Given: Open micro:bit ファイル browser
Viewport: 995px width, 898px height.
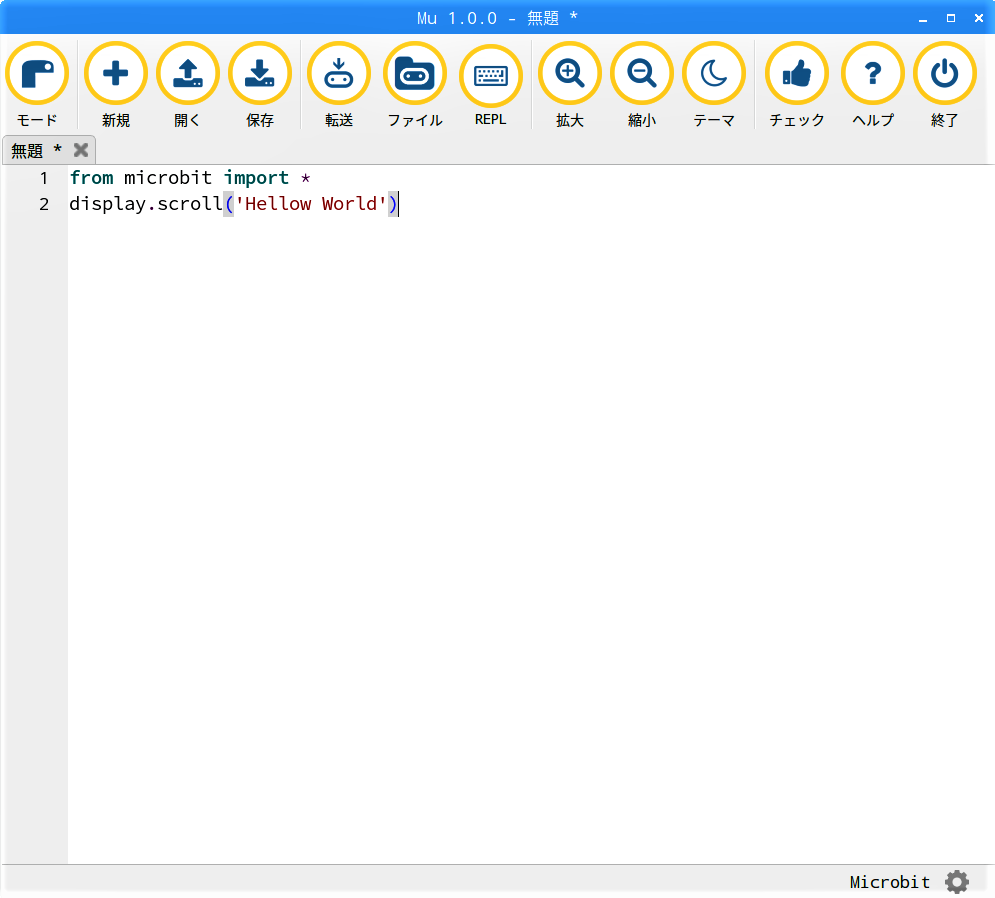Looking at the screenshot, I should 414,85.
